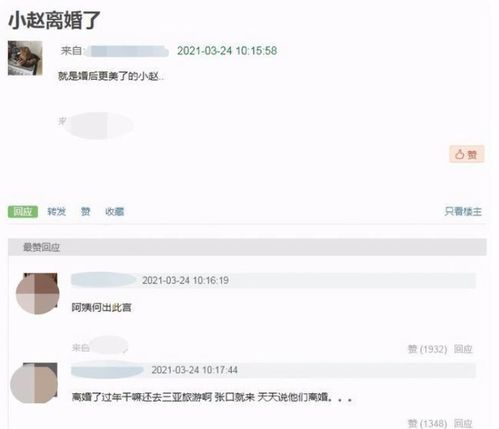
Task: Open first commenter's blurred username
Action: [104, 280]
